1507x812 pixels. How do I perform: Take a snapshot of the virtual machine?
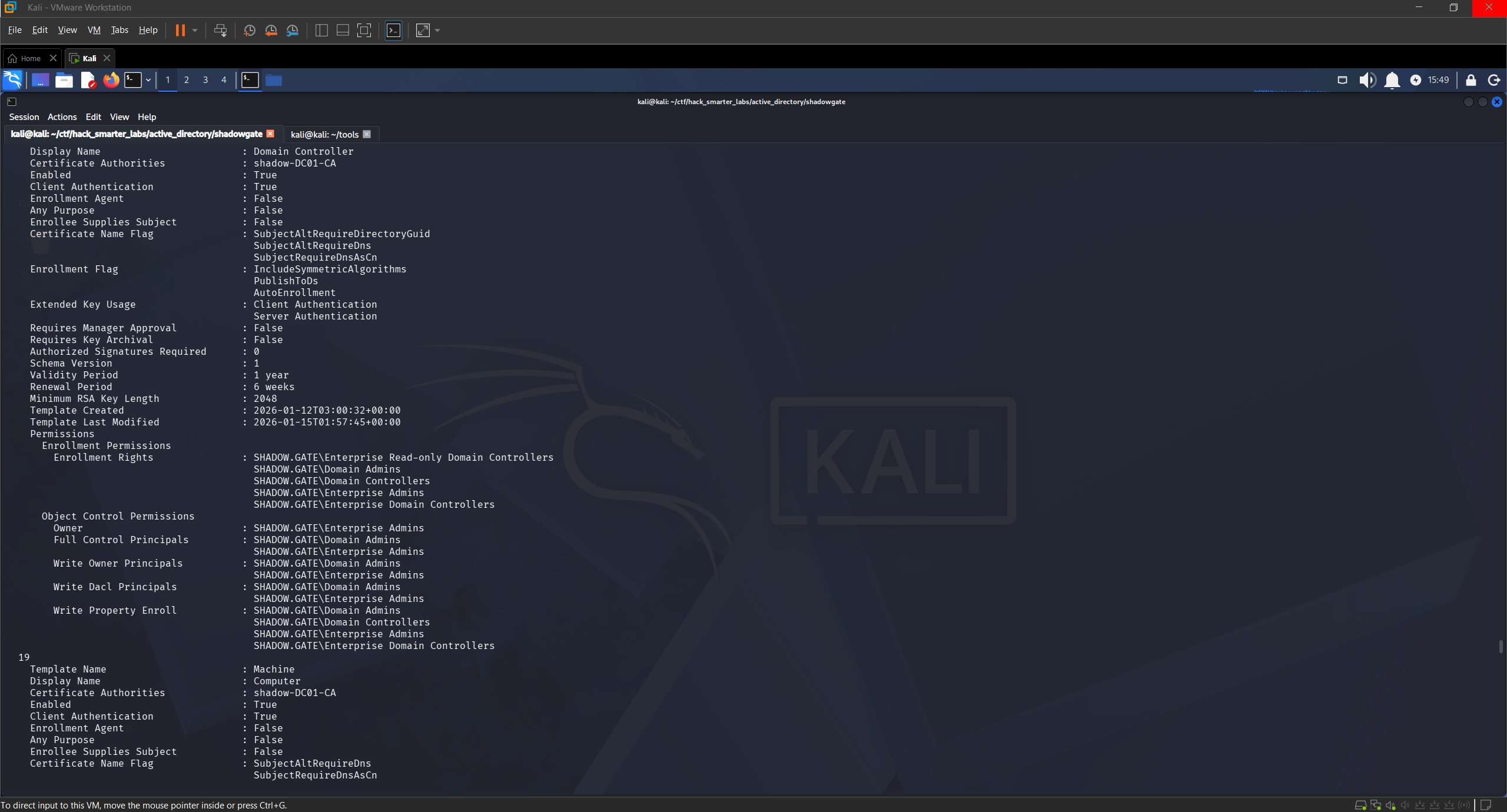click(x=249, y=30)
